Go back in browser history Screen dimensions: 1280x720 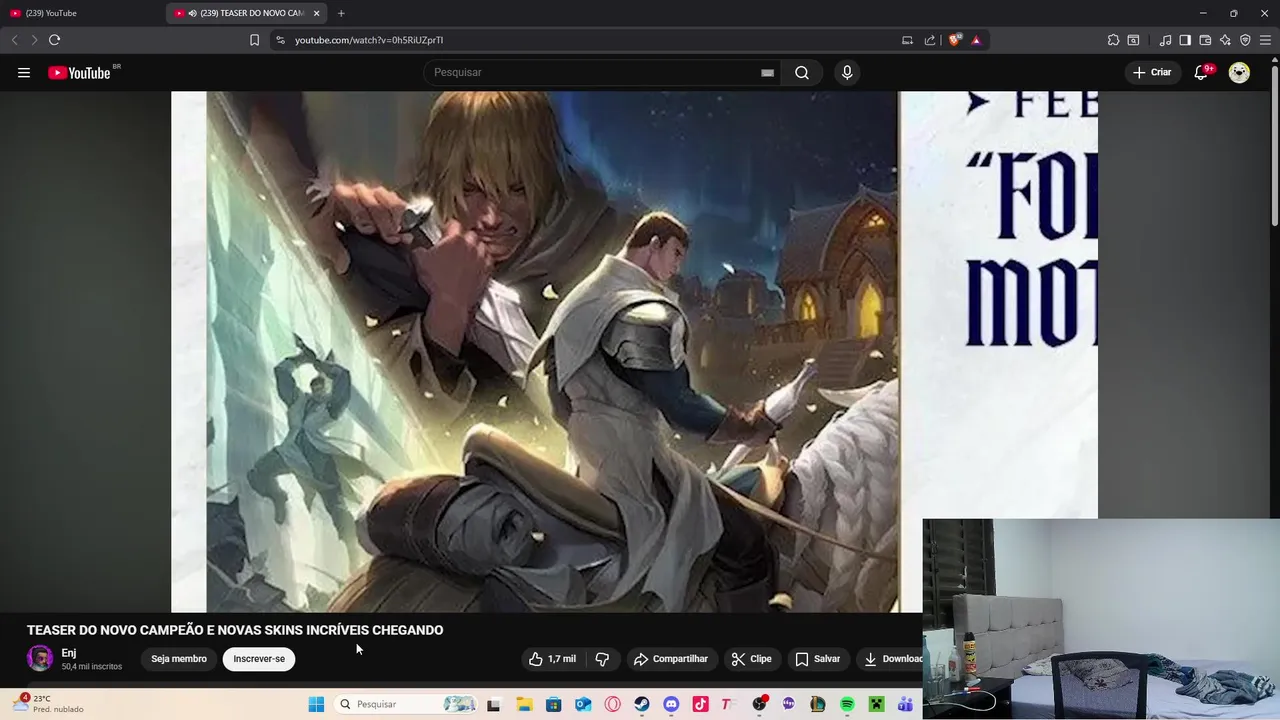point(14,40)
